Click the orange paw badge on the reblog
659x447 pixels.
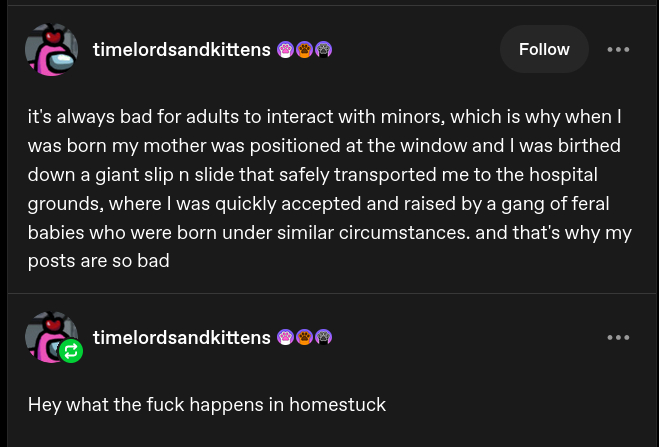pos(304,337)
